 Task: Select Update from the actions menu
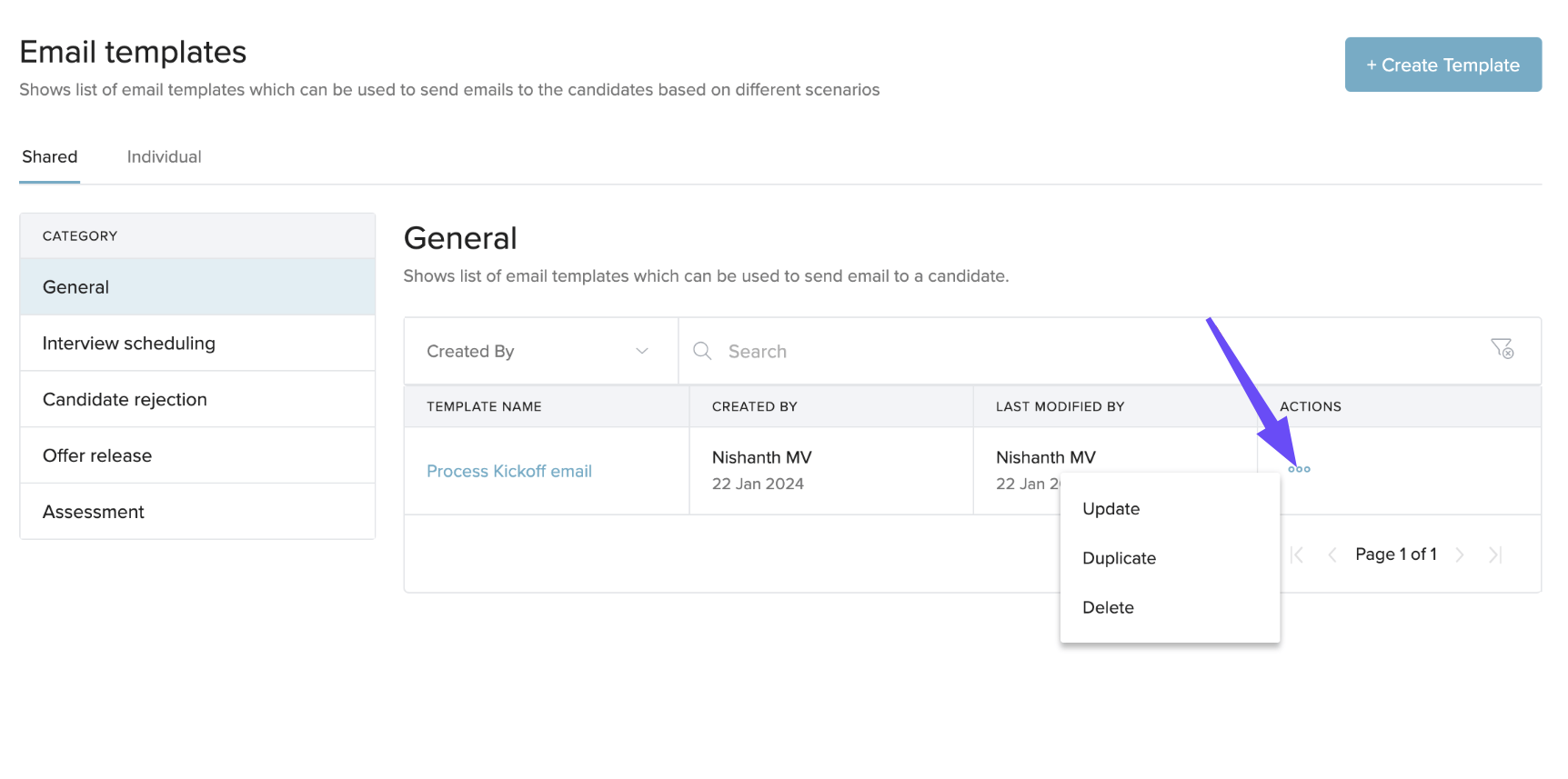[x=1111, y=509]
